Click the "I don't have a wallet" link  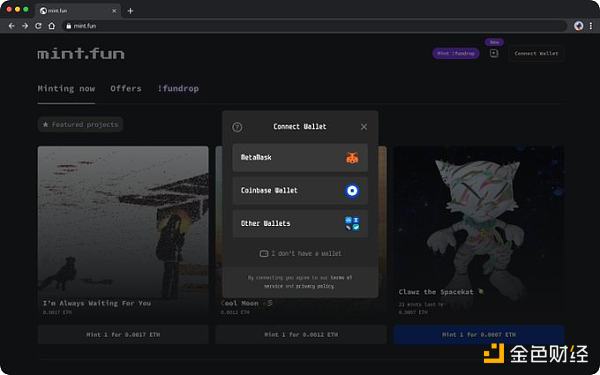(x=306, y=253)
